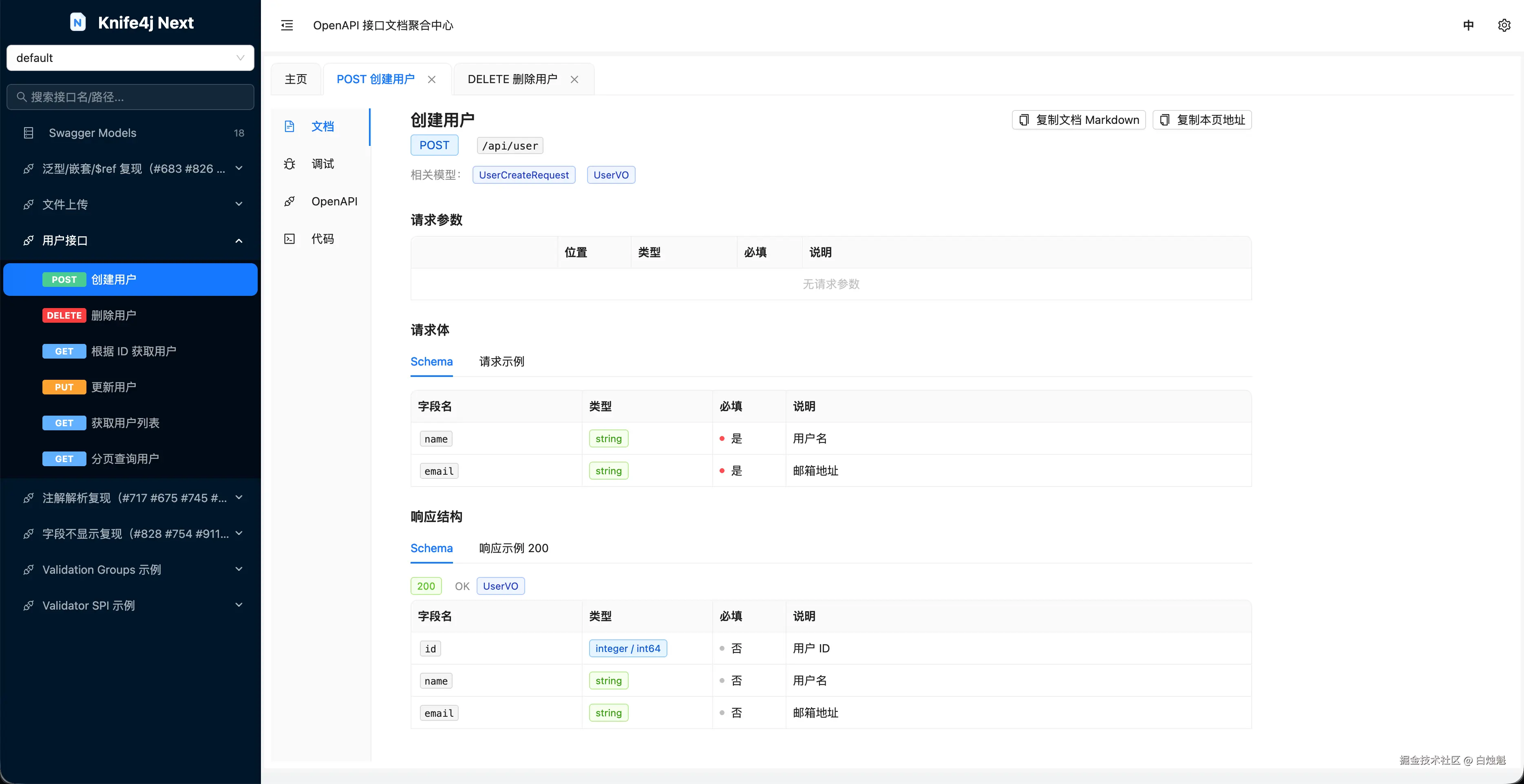Click the search magnifier icon in sidebar

coord(21,97)
